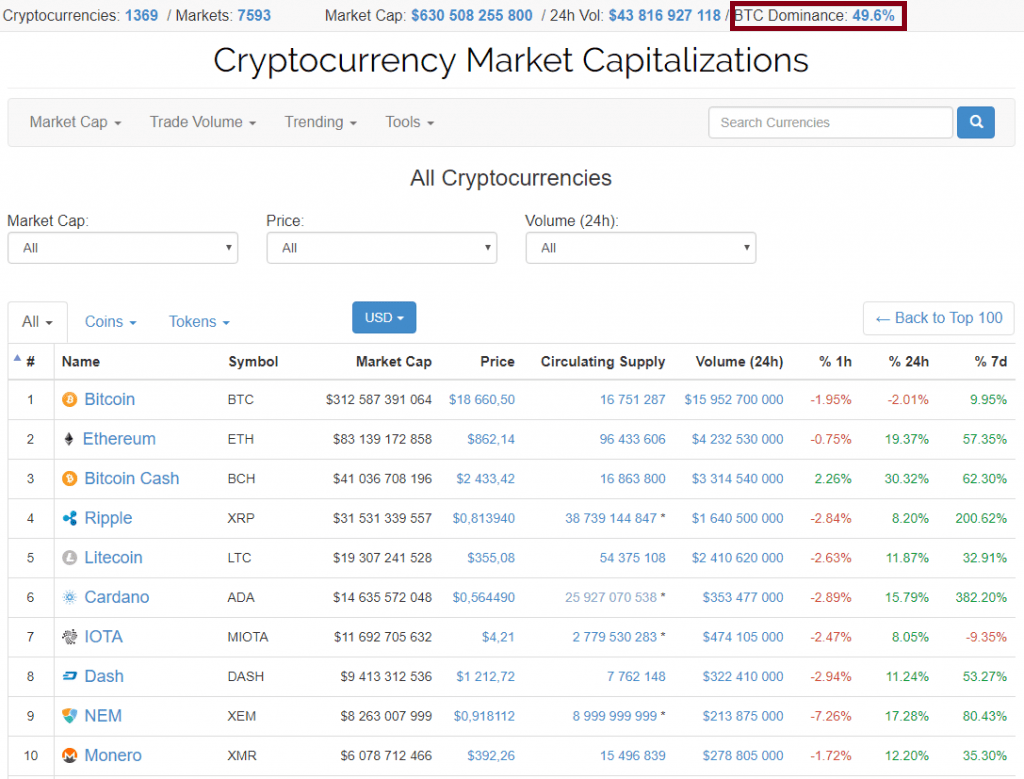The image size is (1024, 779).
Task: Focus the Search Currencies input field
Action: [830, 122]
